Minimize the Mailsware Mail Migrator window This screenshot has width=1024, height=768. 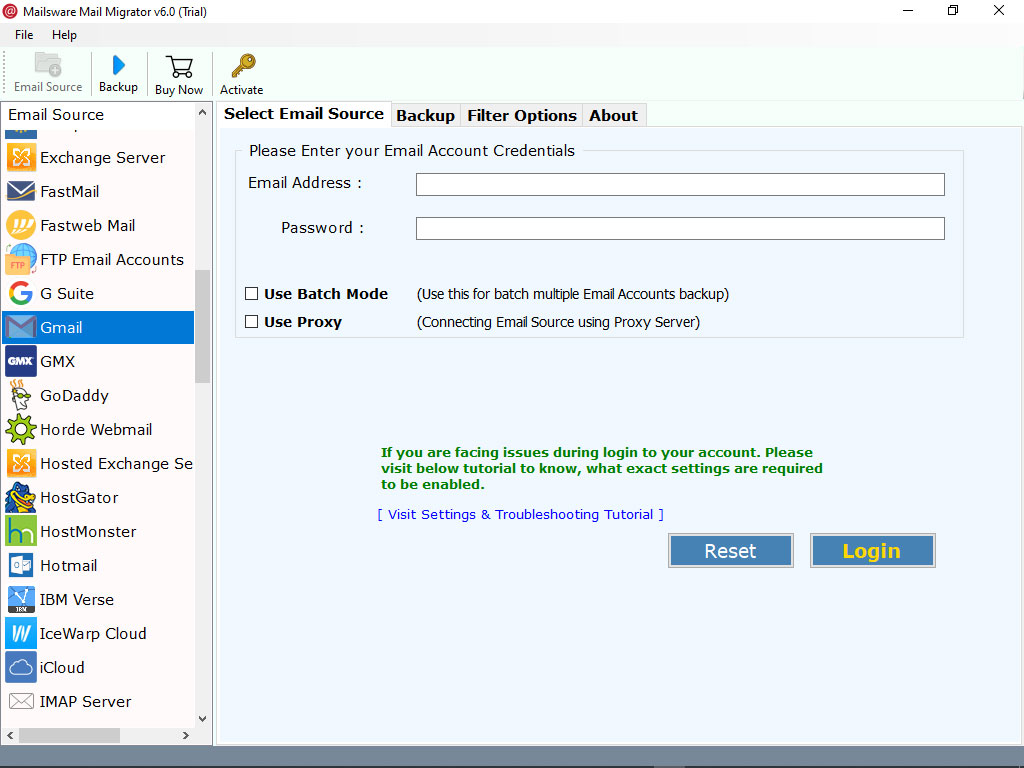click(908, 10)
